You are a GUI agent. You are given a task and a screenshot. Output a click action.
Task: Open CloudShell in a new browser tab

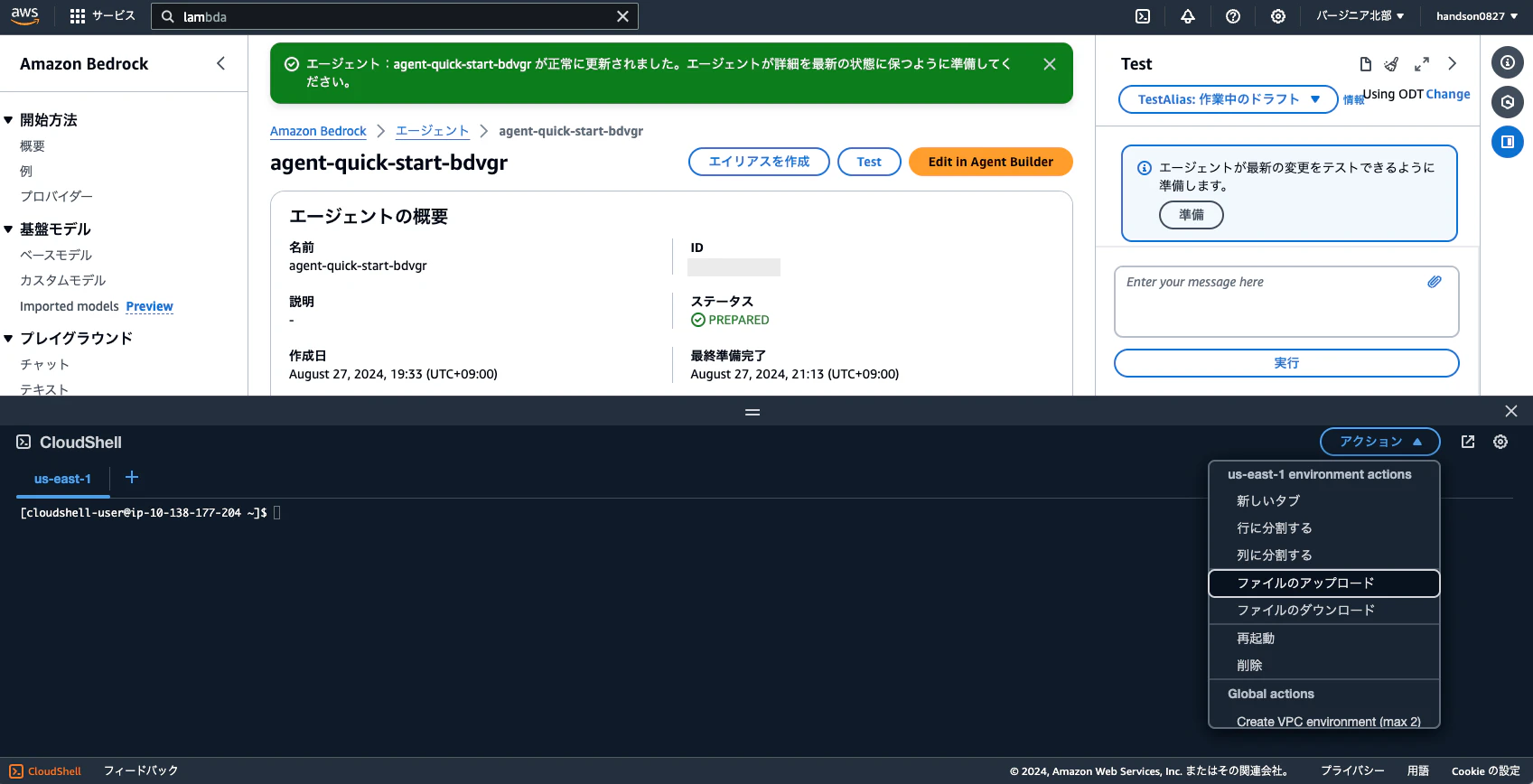coord(1468,442)
